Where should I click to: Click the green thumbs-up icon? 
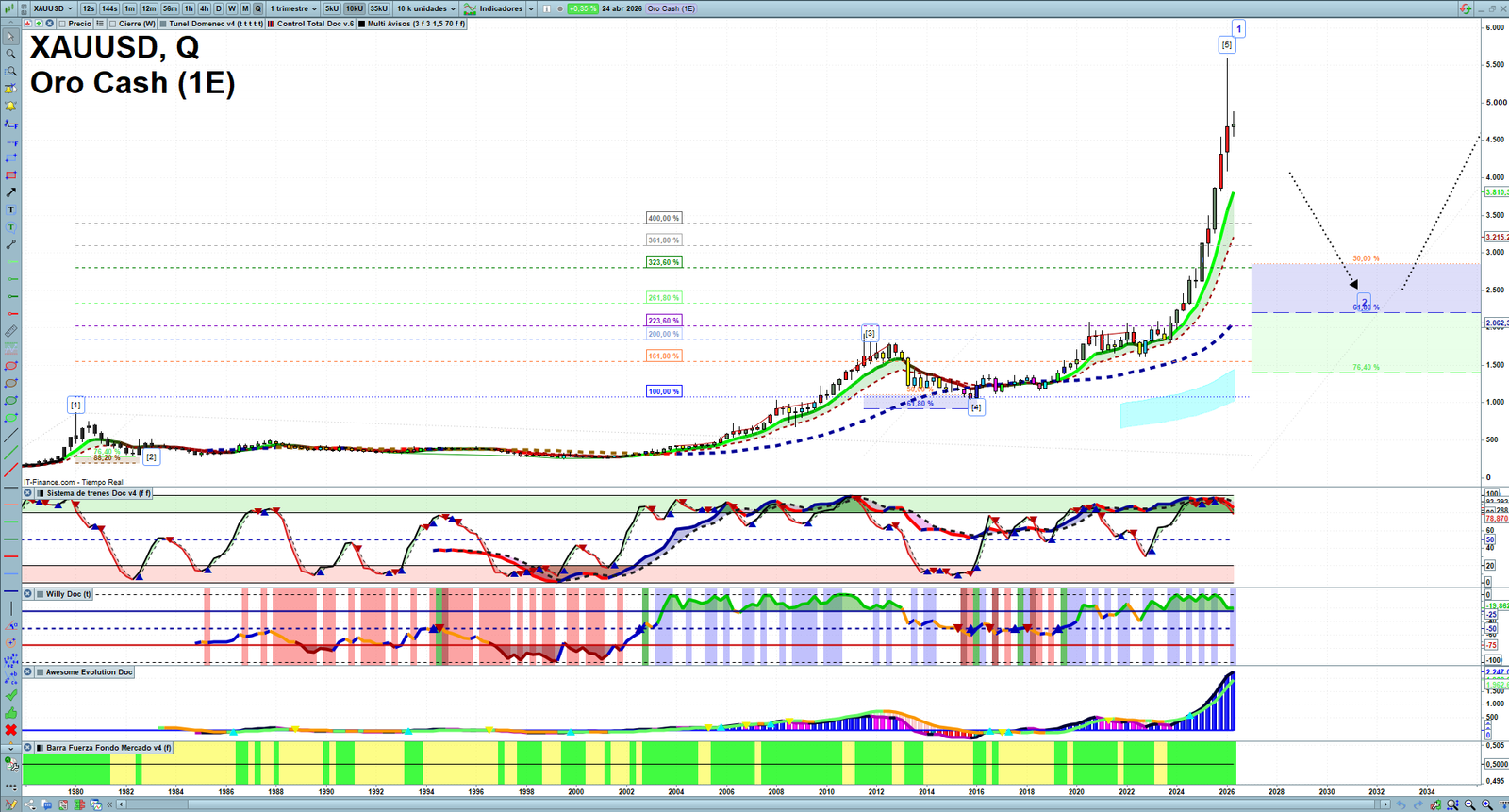pos(11,713)
